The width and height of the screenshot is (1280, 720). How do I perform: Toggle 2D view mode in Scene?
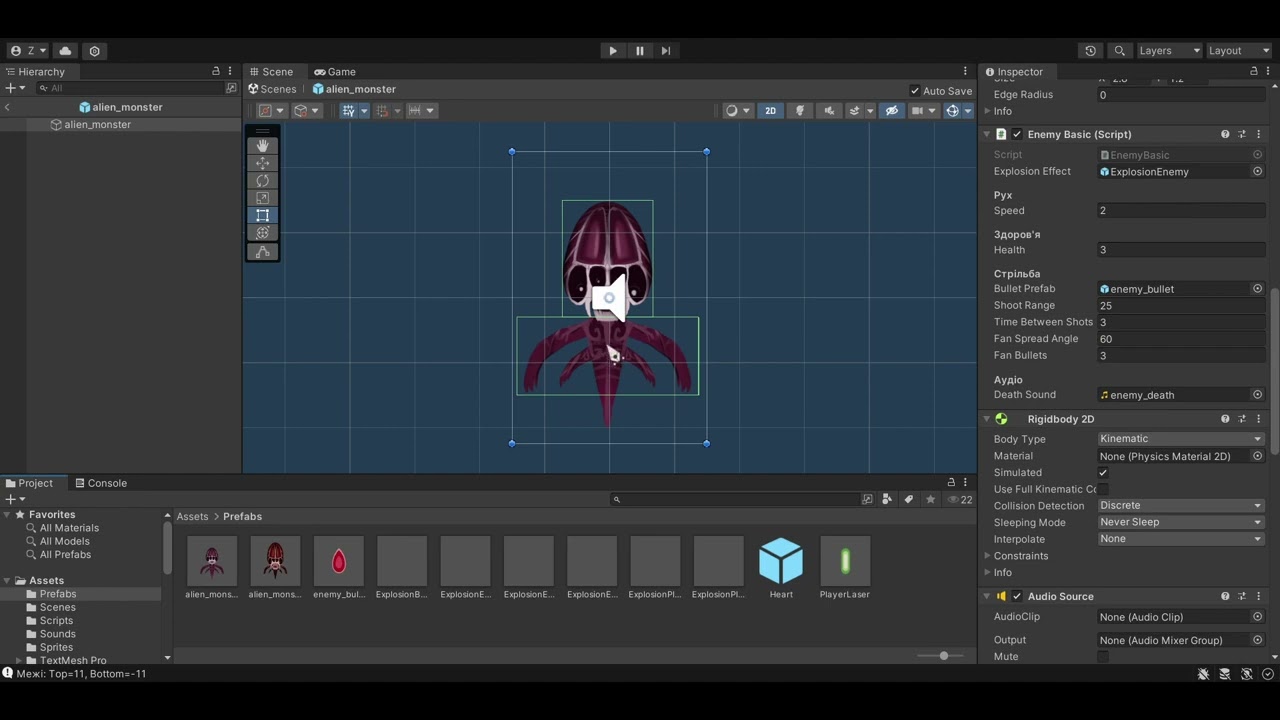point(770,111)
